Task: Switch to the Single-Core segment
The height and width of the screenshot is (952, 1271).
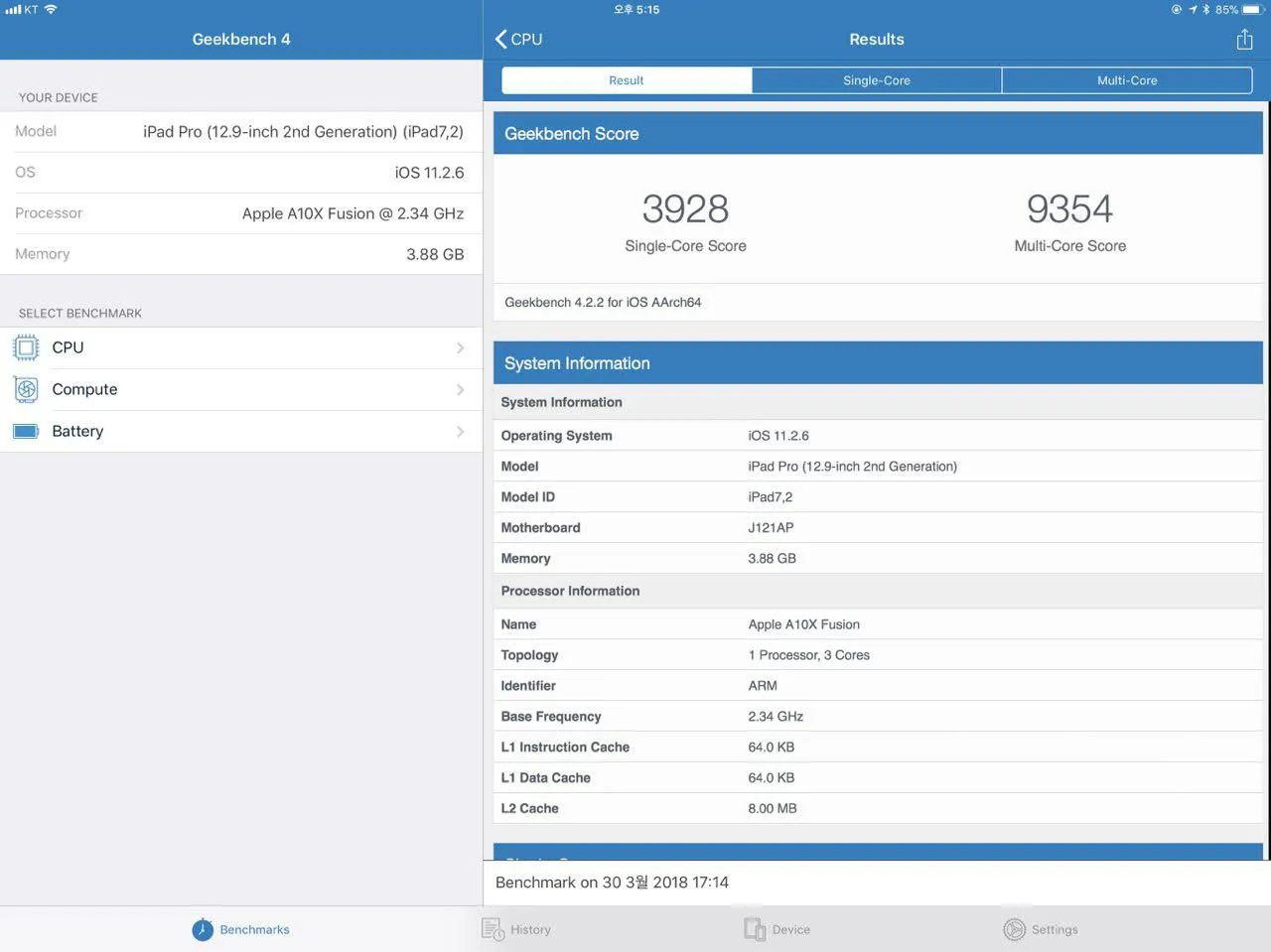Action: (x=876, y=80)
